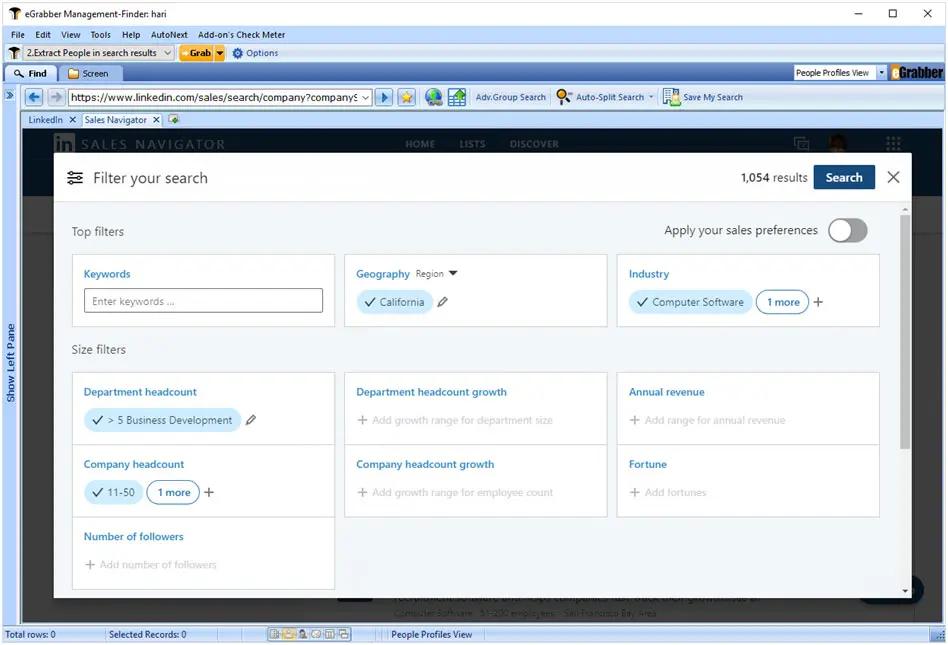Click the Options gear icon
The image size is (948, 645).
[x=238, y=53]
